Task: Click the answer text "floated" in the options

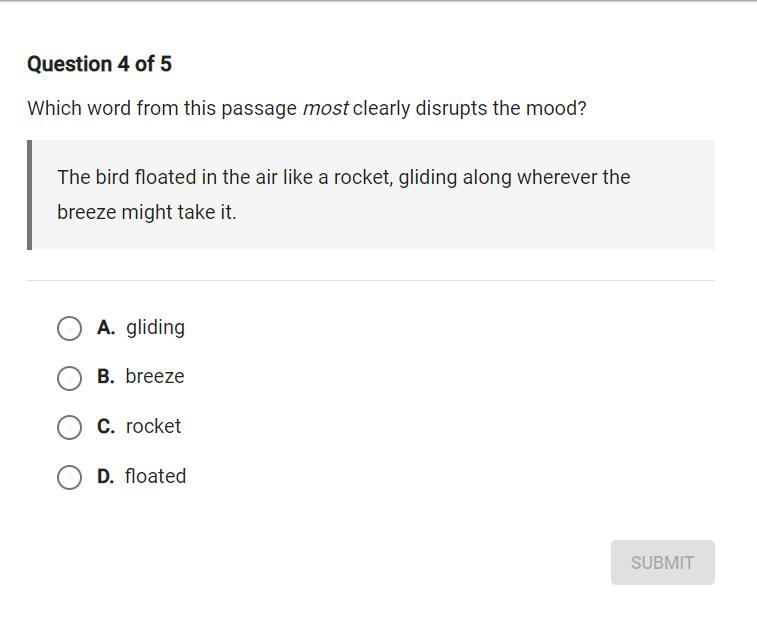Action: tap(155, 476)
